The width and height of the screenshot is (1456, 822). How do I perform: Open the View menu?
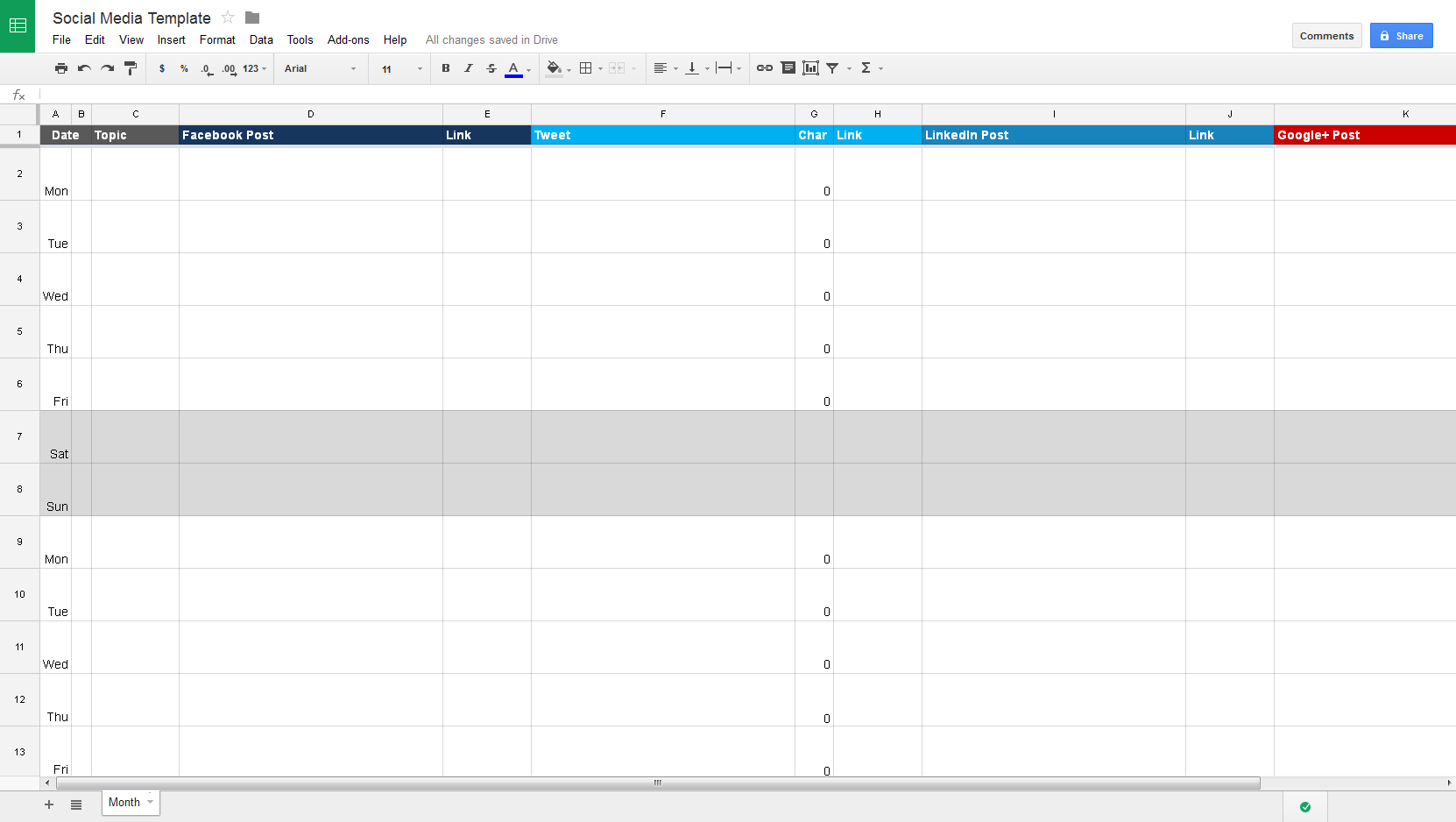(x=131, y=39)
